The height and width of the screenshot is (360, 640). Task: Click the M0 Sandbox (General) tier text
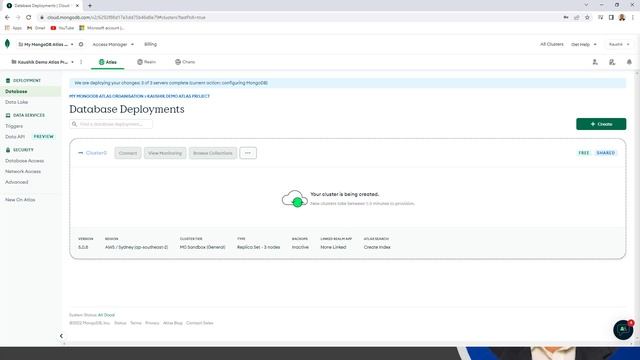click(202, 247)
